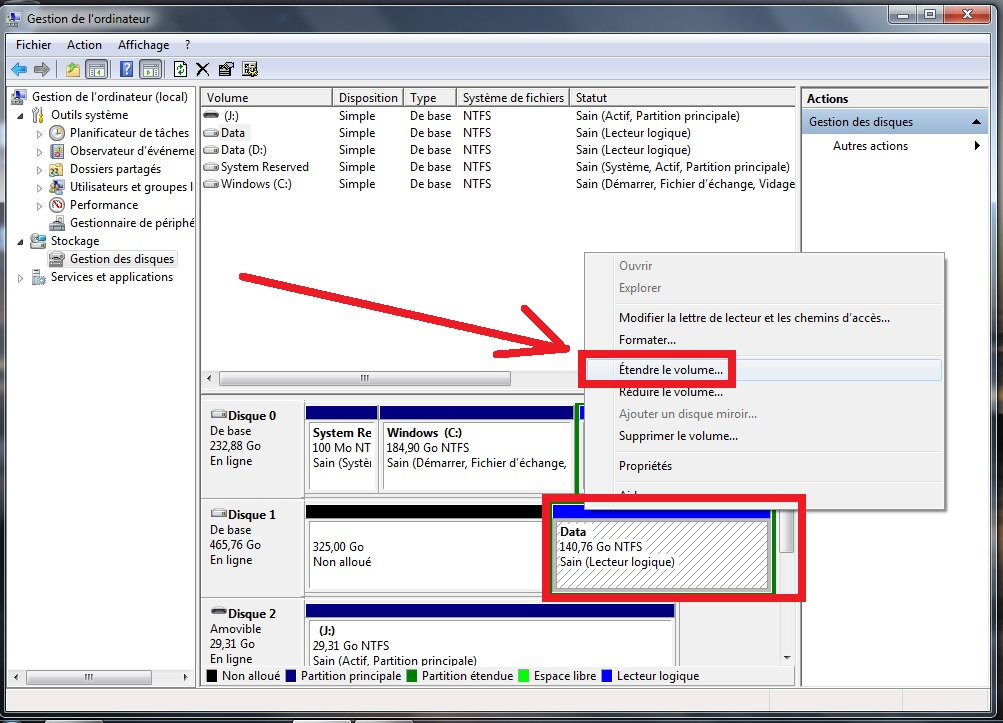The height and width of the screenshot is (723, 1003).
Task: Select Utilisateurs et groupes in the tree
Action: [131, 187]
